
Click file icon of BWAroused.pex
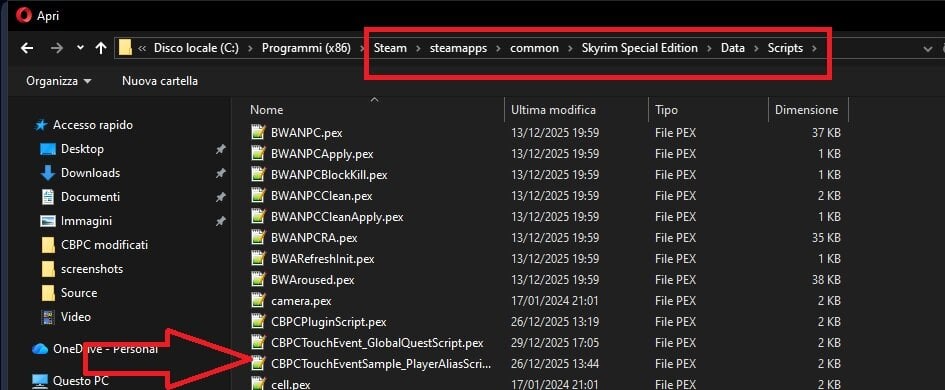point(258,280)
